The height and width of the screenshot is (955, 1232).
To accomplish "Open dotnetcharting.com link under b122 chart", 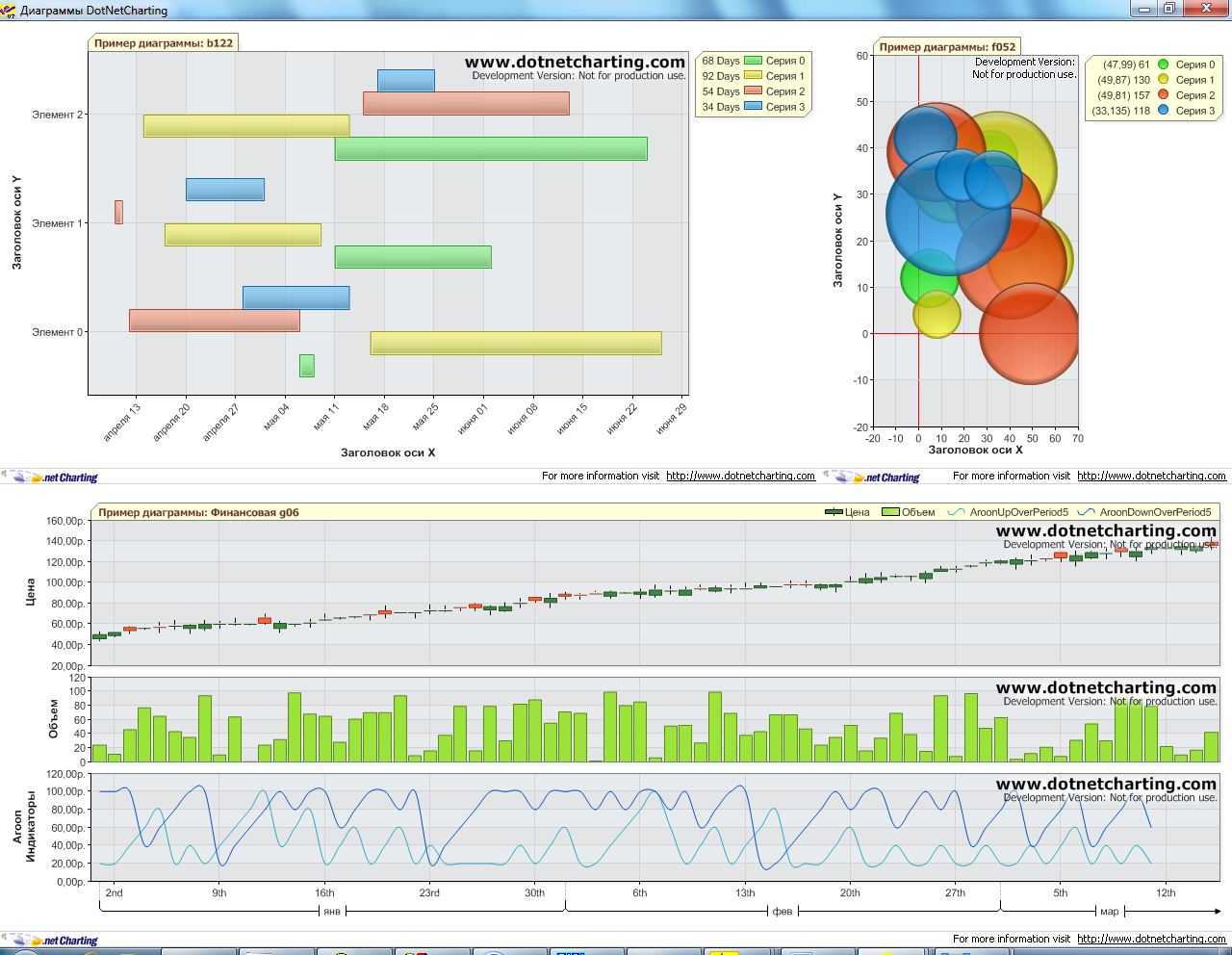I will point(740,476).
